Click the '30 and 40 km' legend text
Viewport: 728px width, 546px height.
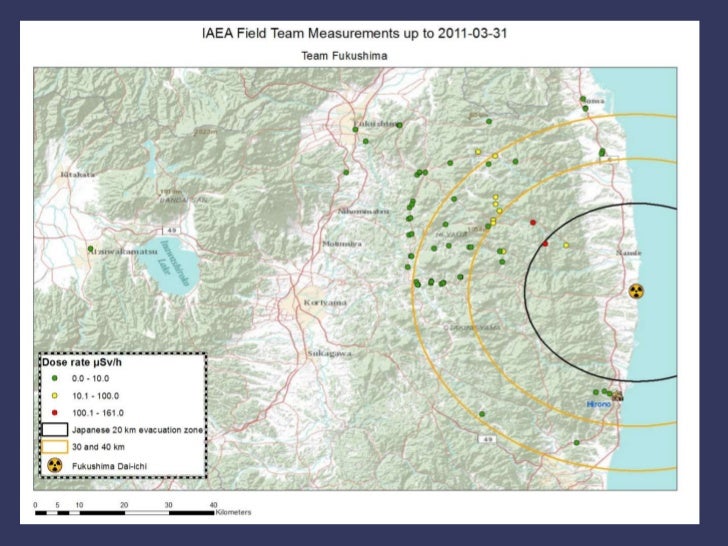(98, 447)
